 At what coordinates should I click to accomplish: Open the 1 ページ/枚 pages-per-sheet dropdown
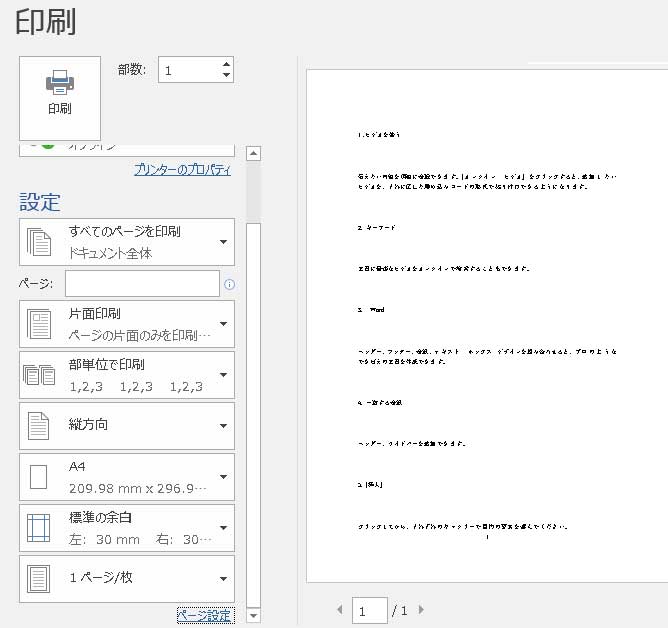coord(127,579)
